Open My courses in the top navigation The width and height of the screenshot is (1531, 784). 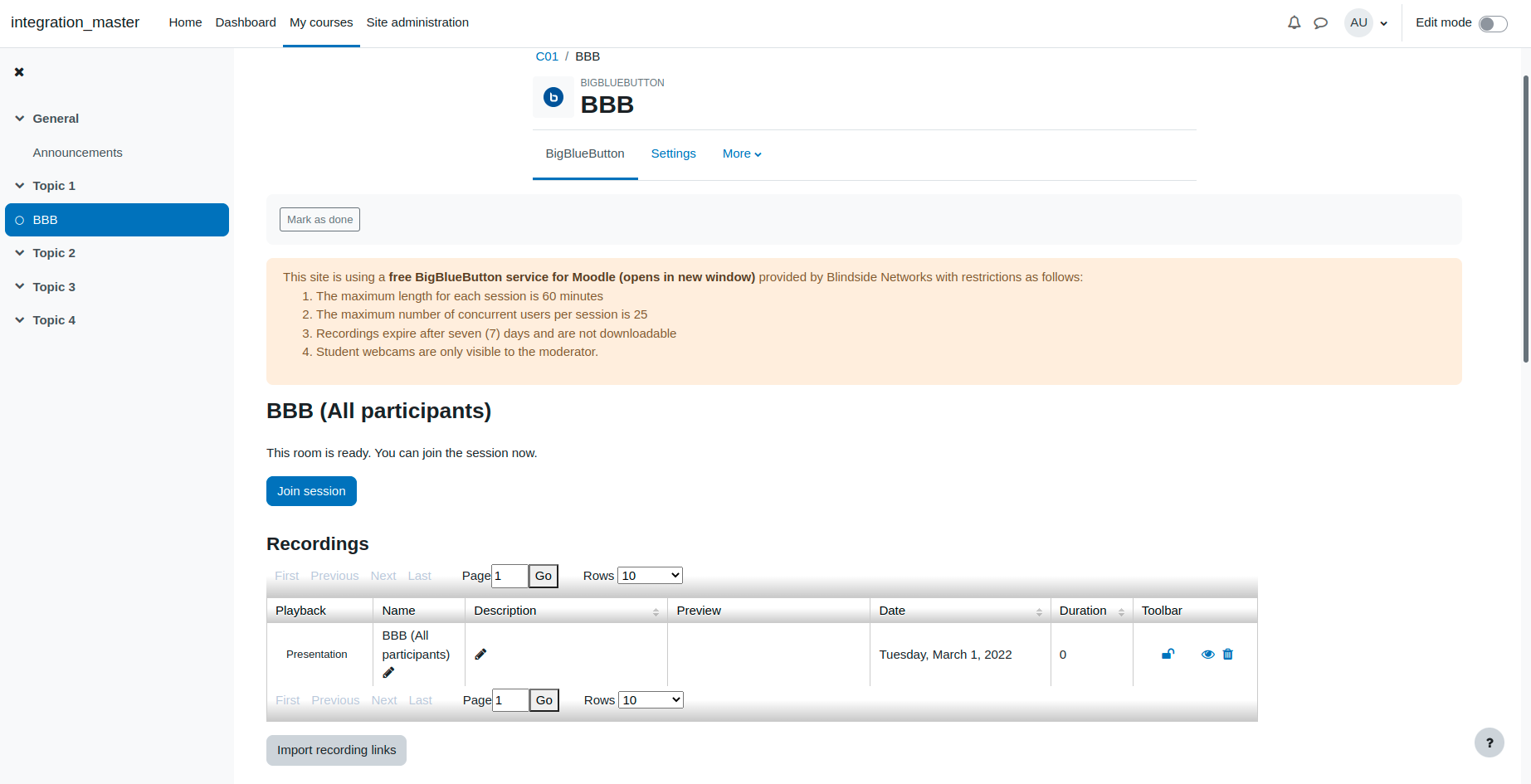pos(321,22)
